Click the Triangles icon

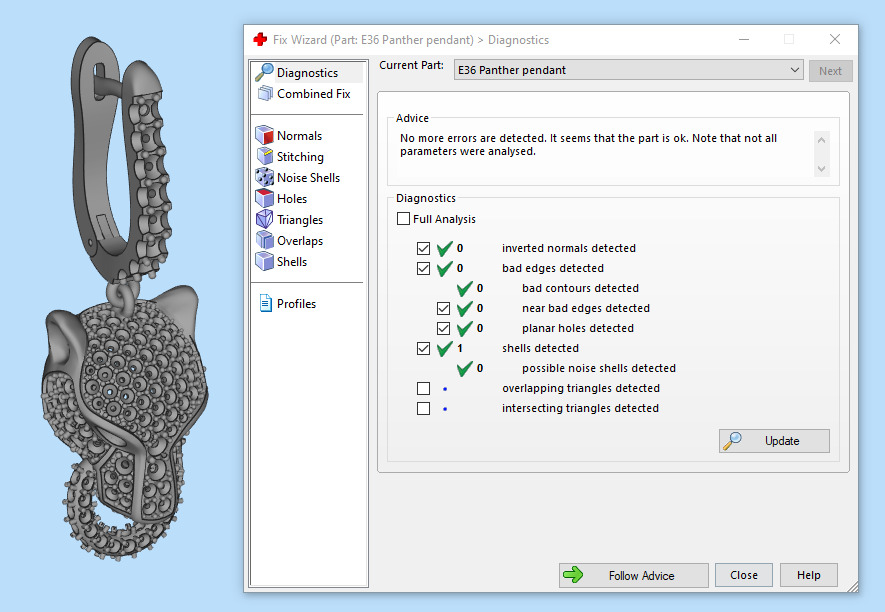tap(264, 219)
